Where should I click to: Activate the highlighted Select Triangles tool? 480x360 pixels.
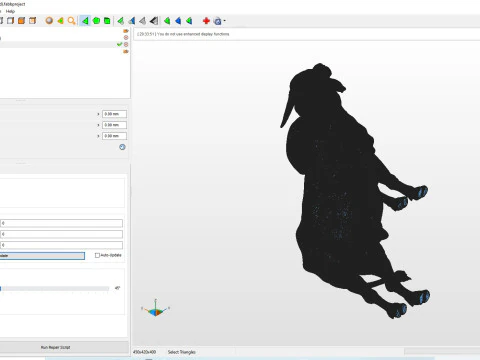point(85,21)
